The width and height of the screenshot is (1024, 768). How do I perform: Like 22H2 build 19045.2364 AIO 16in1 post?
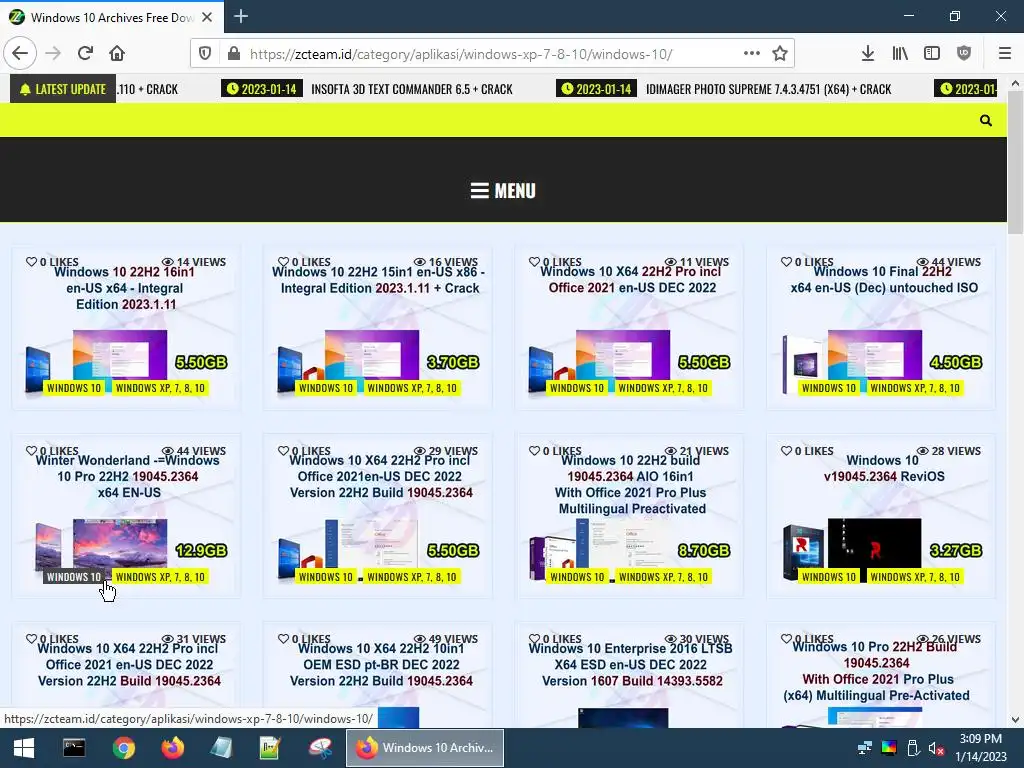[535, 451]
